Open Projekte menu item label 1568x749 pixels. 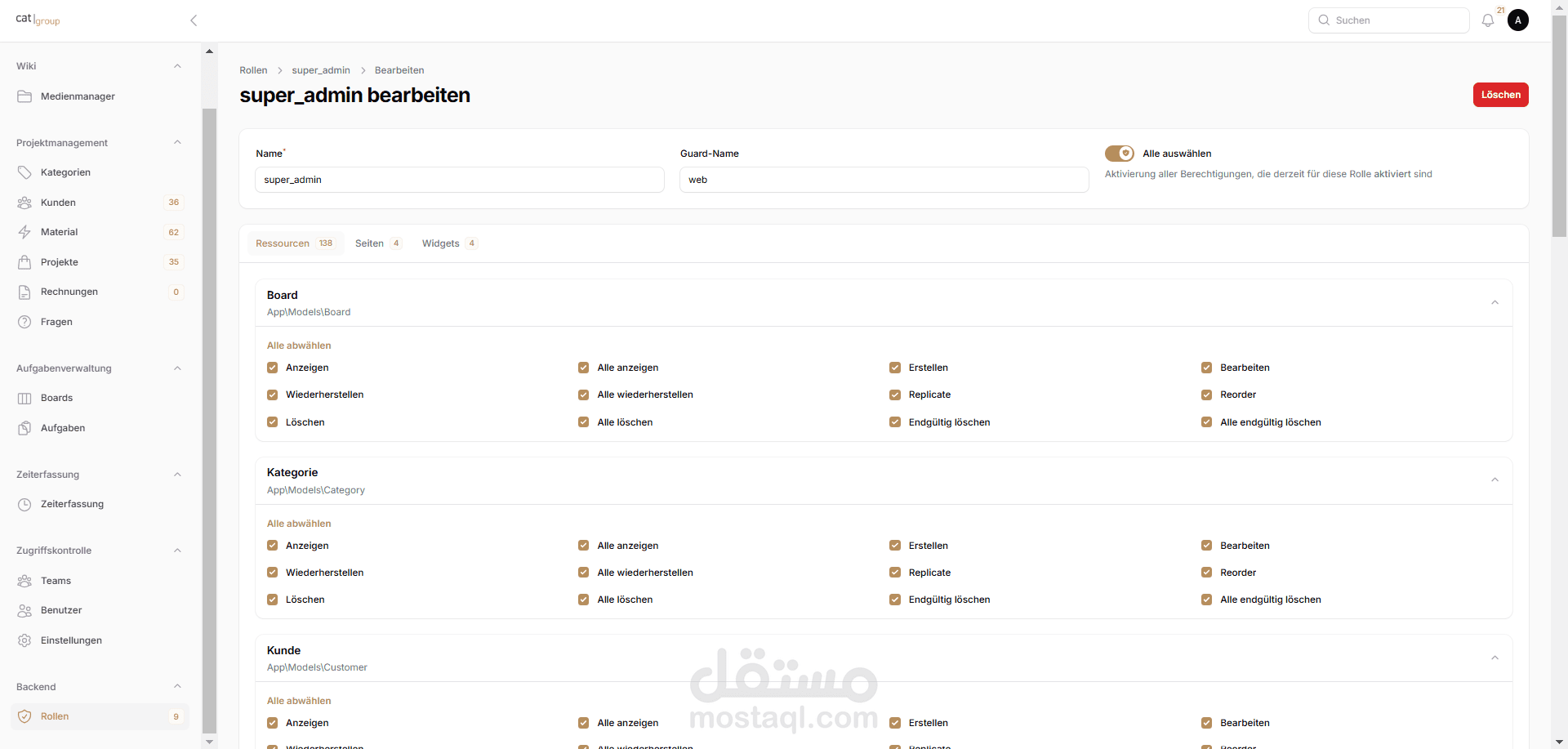[60, 262]
